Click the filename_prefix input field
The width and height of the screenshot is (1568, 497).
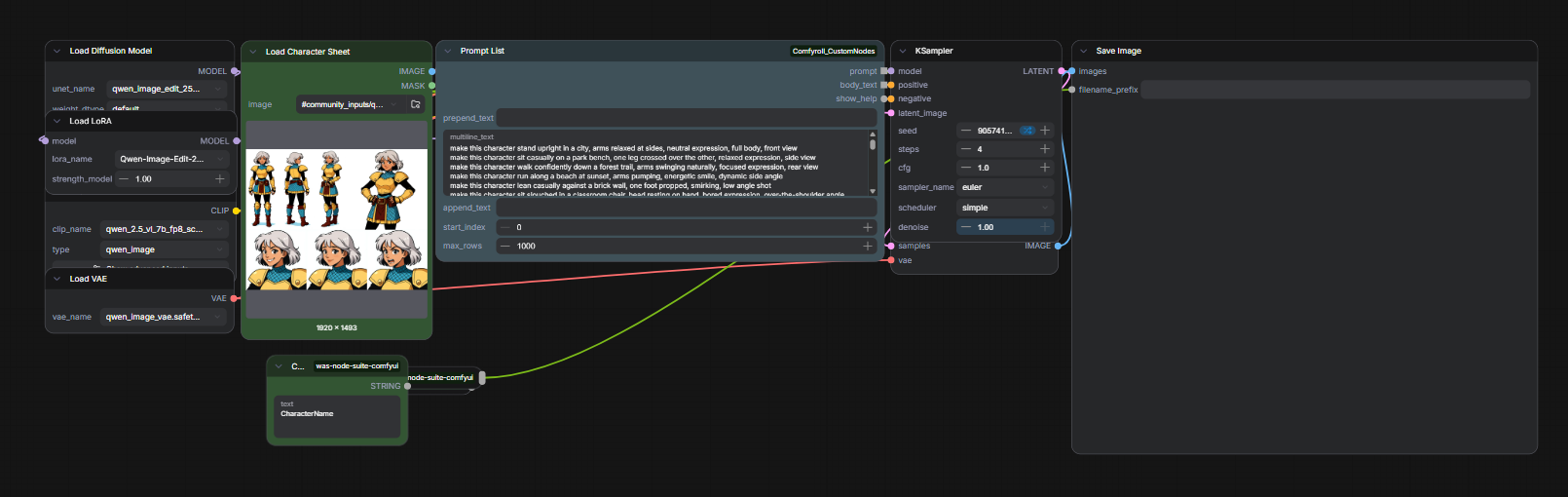(1335, 90)
